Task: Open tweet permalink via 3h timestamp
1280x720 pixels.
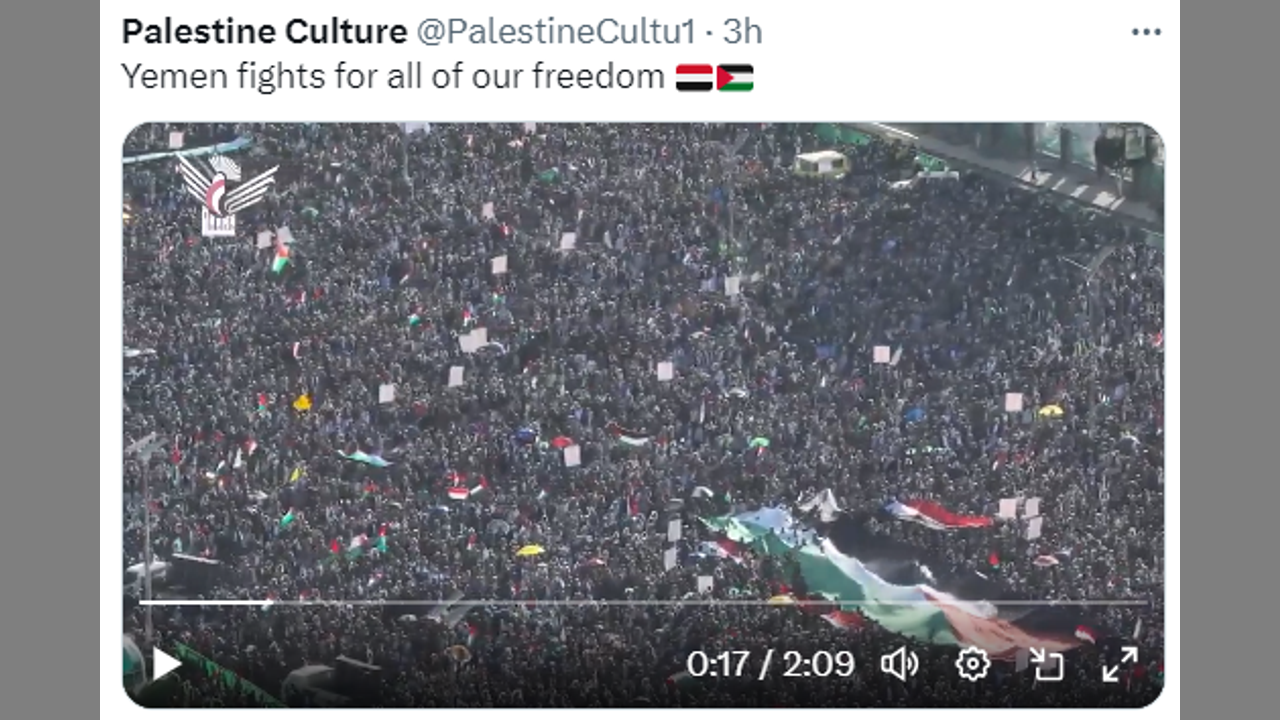Action: 743,32
